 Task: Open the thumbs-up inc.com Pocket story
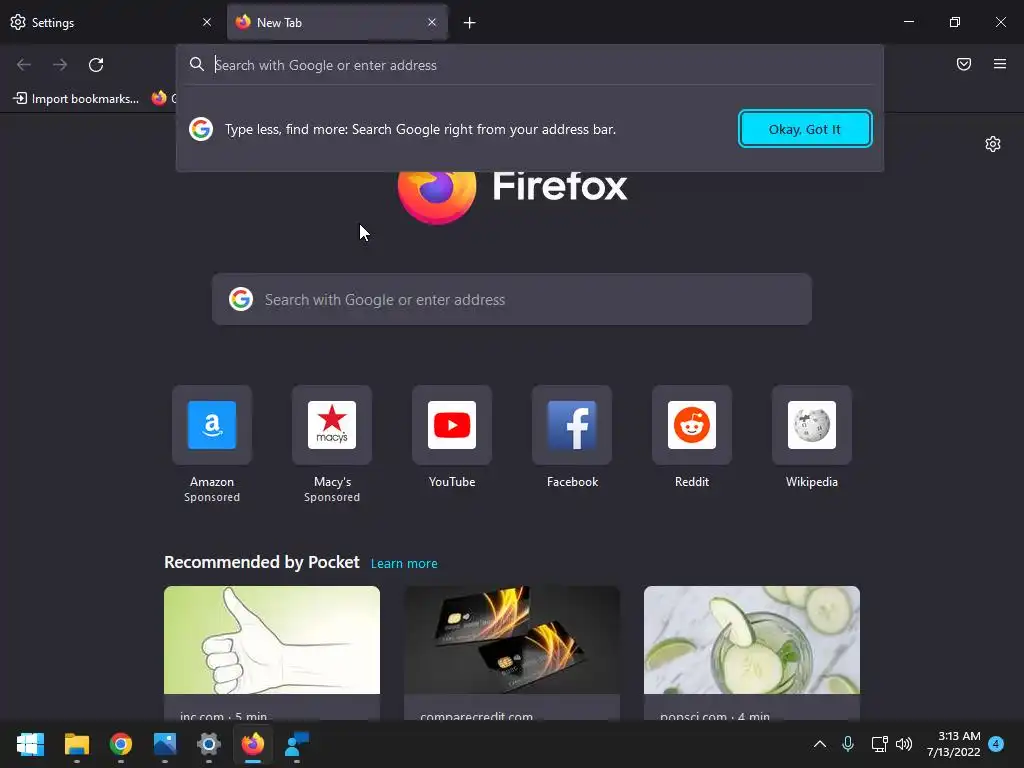pos(272,653)
